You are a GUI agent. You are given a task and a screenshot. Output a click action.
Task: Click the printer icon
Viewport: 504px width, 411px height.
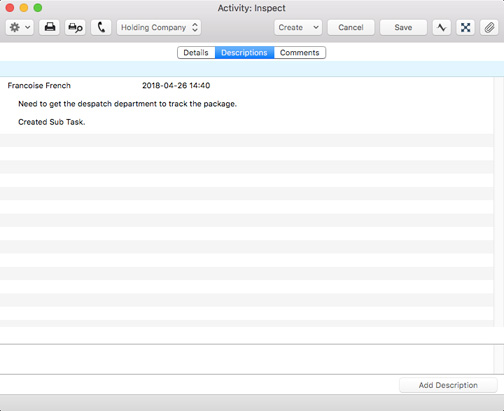click(50, 27)
